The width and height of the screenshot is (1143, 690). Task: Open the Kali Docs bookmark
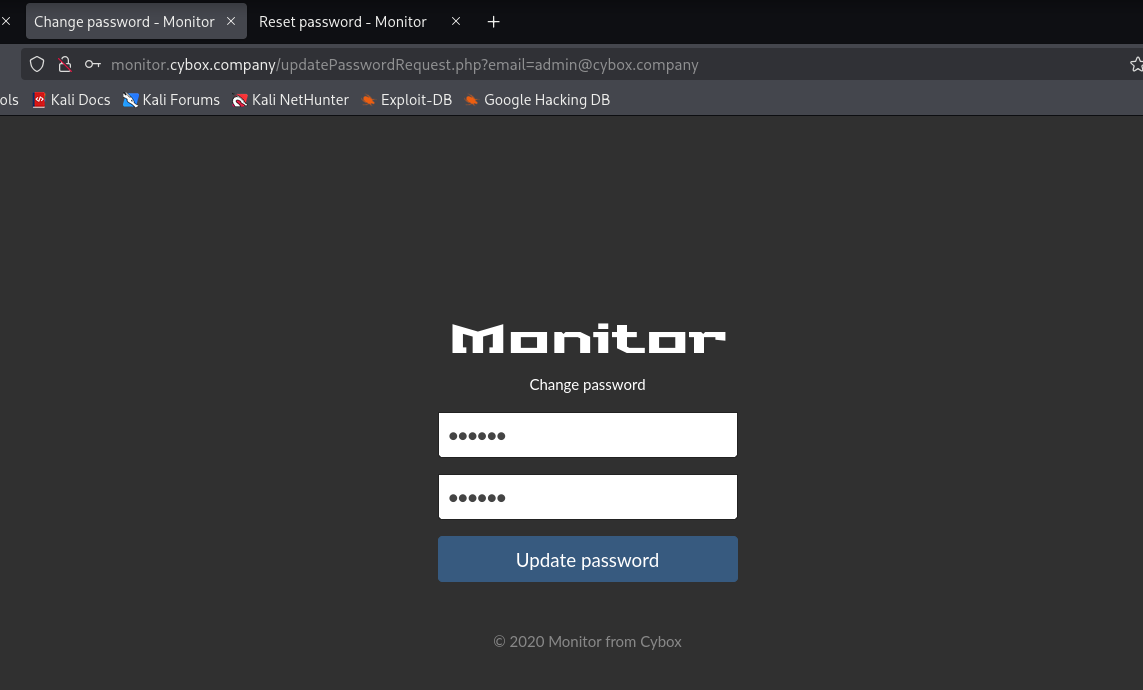tap(71, 100)
